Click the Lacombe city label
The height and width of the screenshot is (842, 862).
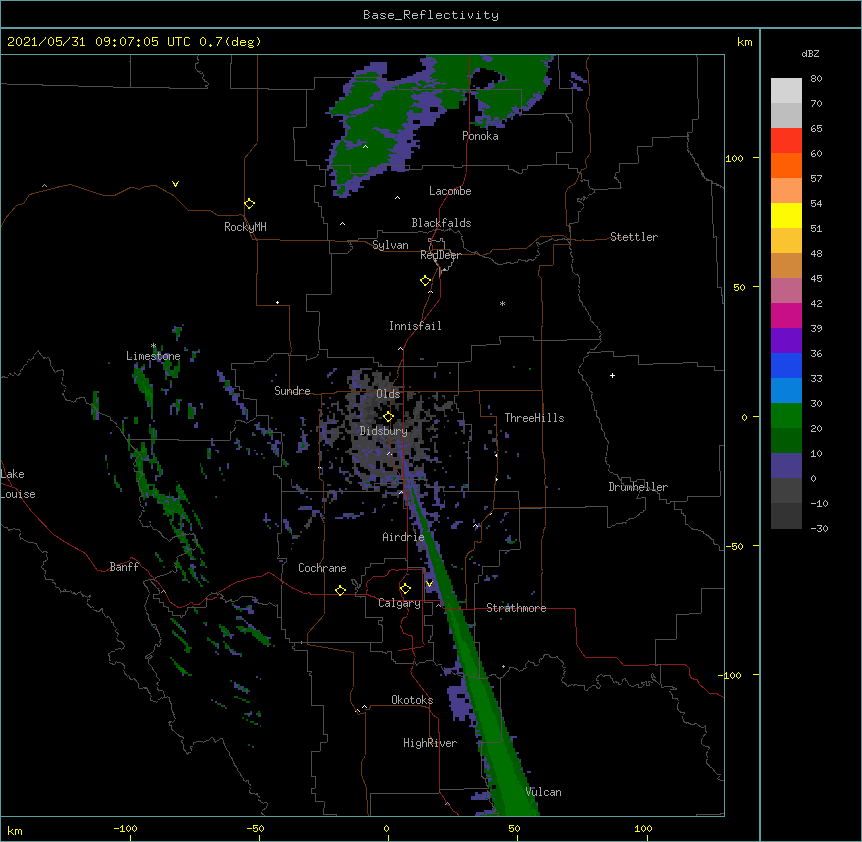tap(450, 191)
